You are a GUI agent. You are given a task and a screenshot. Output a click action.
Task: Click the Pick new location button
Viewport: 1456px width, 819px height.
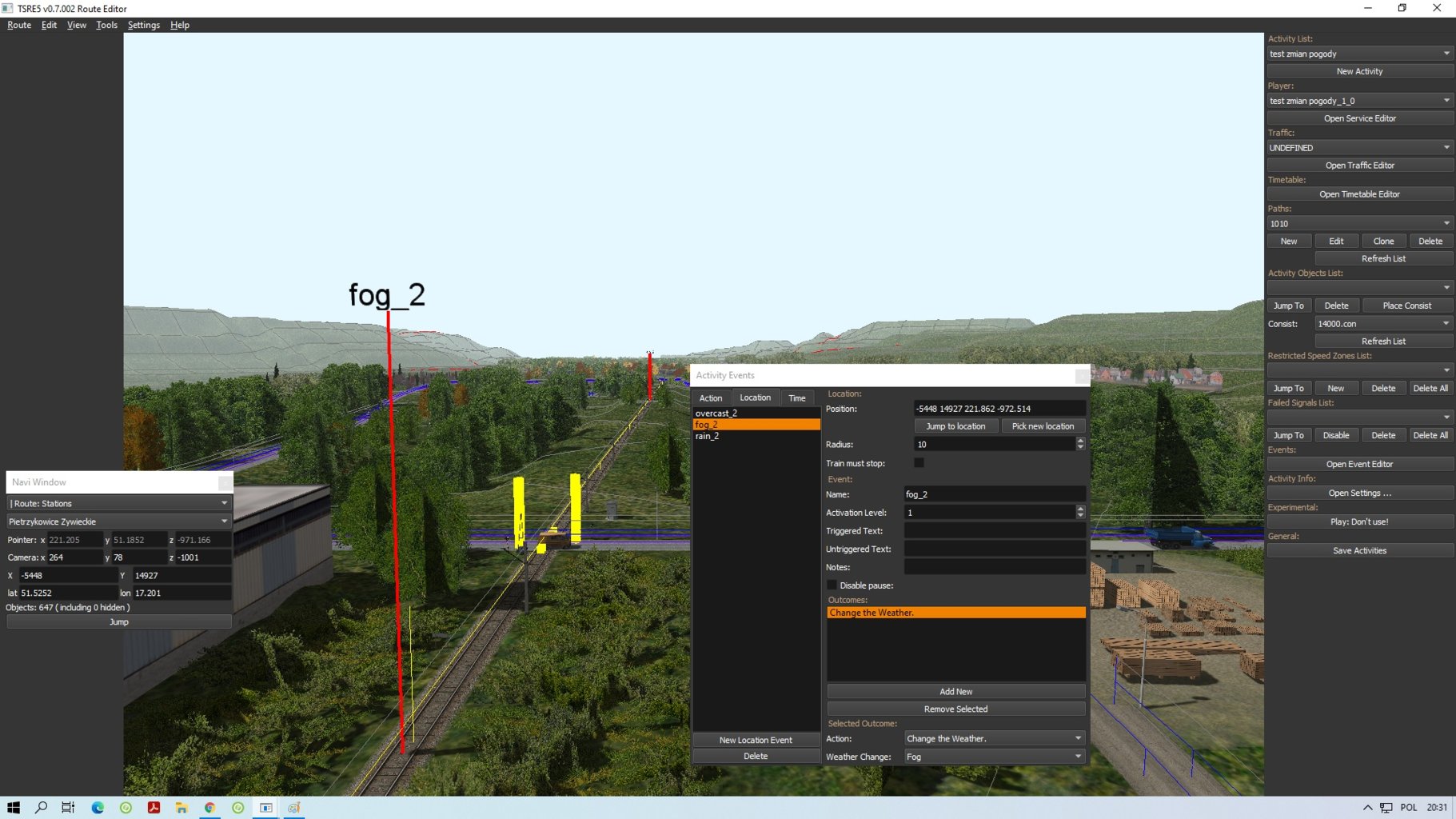click(1043, 426)
